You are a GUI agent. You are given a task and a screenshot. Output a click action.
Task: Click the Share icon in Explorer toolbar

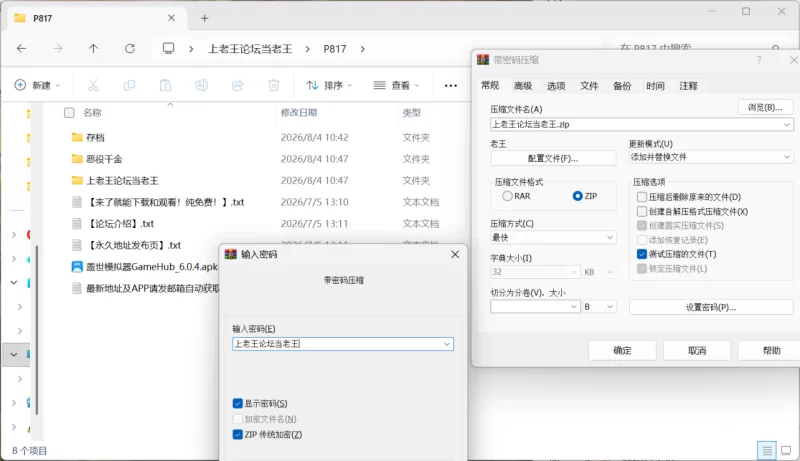pos(238,85)
